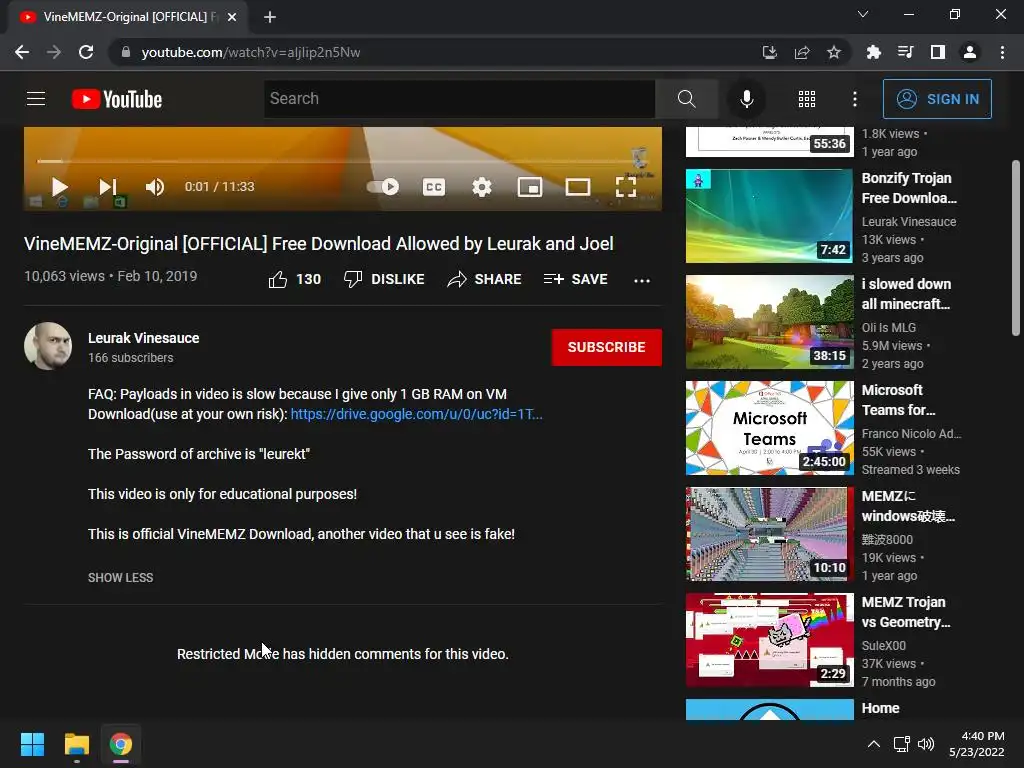1024x768 pixels.
Task: Go back in browser history
Action: click(x=22, y=52)
